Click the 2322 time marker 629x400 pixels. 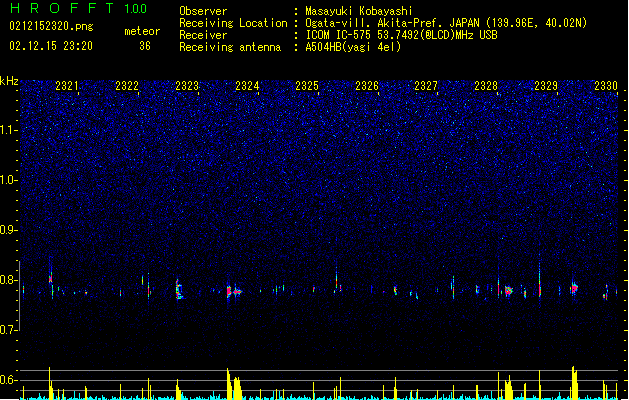tap(127, 86)
